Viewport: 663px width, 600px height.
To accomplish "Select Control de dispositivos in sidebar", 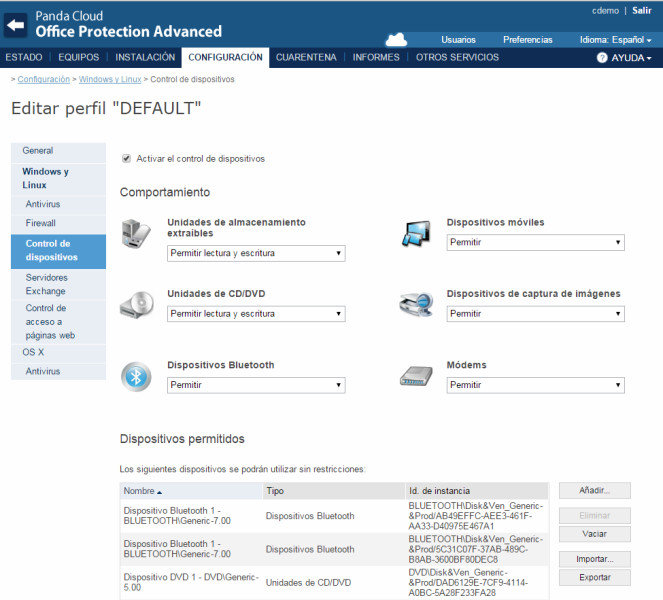I will [58, 252].
